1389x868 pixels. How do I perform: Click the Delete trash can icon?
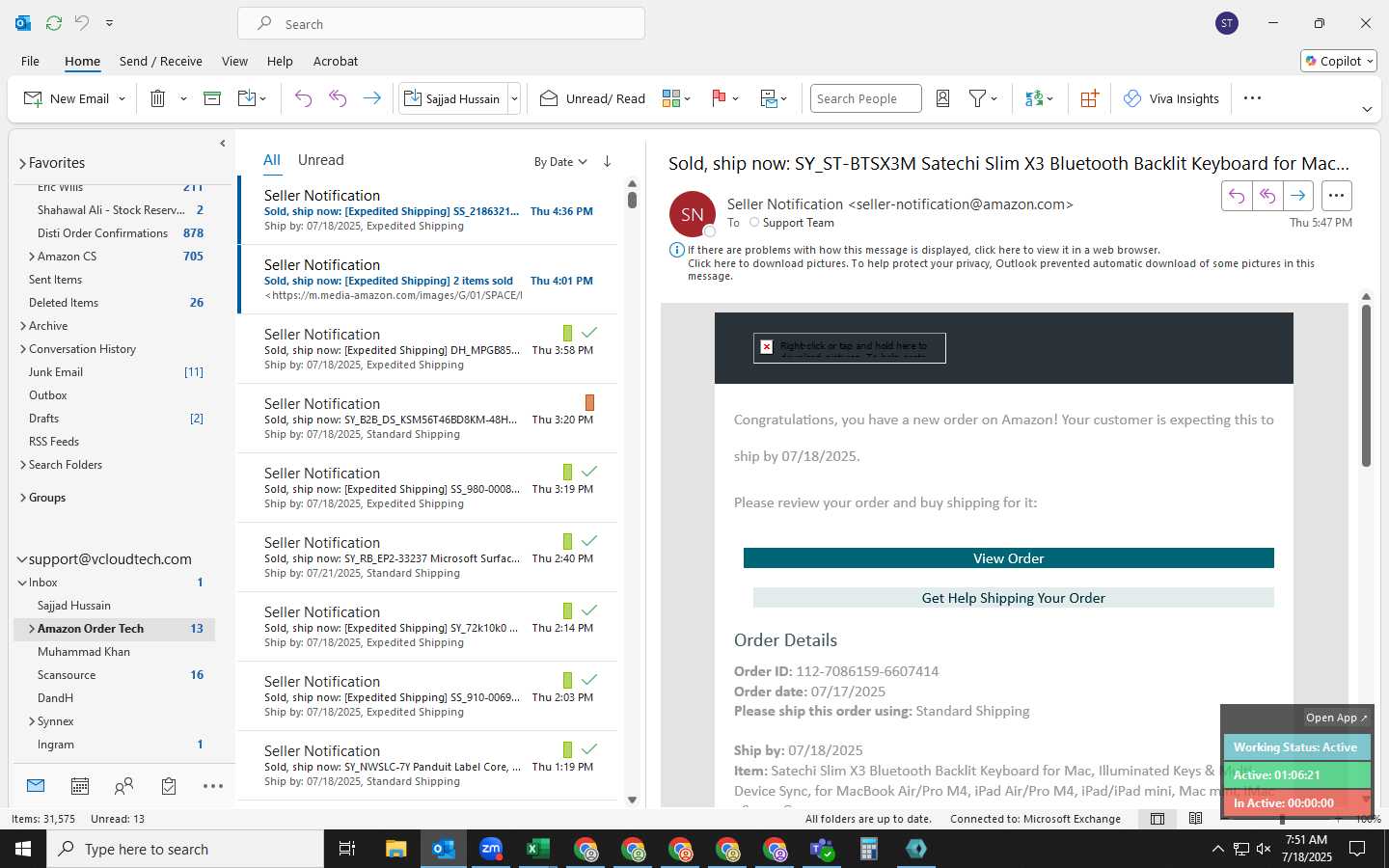click(x=158, y=98)
